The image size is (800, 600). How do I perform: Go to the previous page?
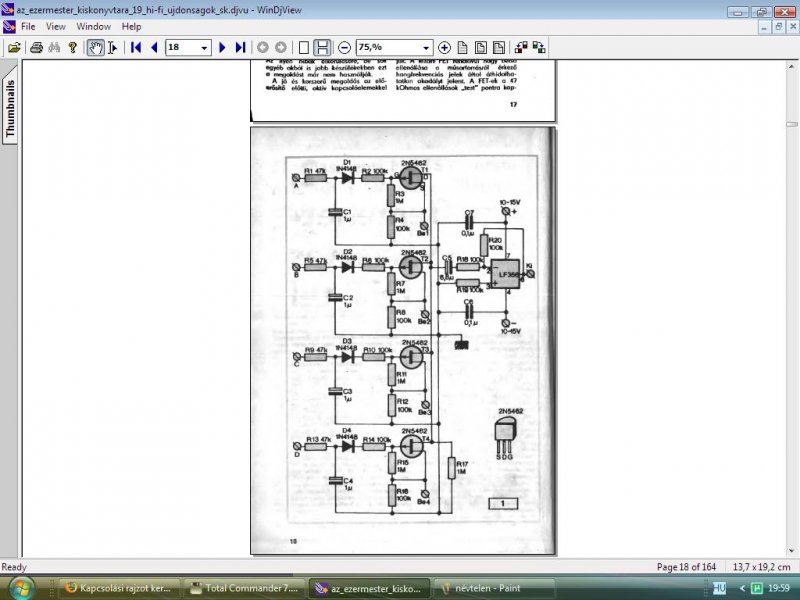(154, 47)
